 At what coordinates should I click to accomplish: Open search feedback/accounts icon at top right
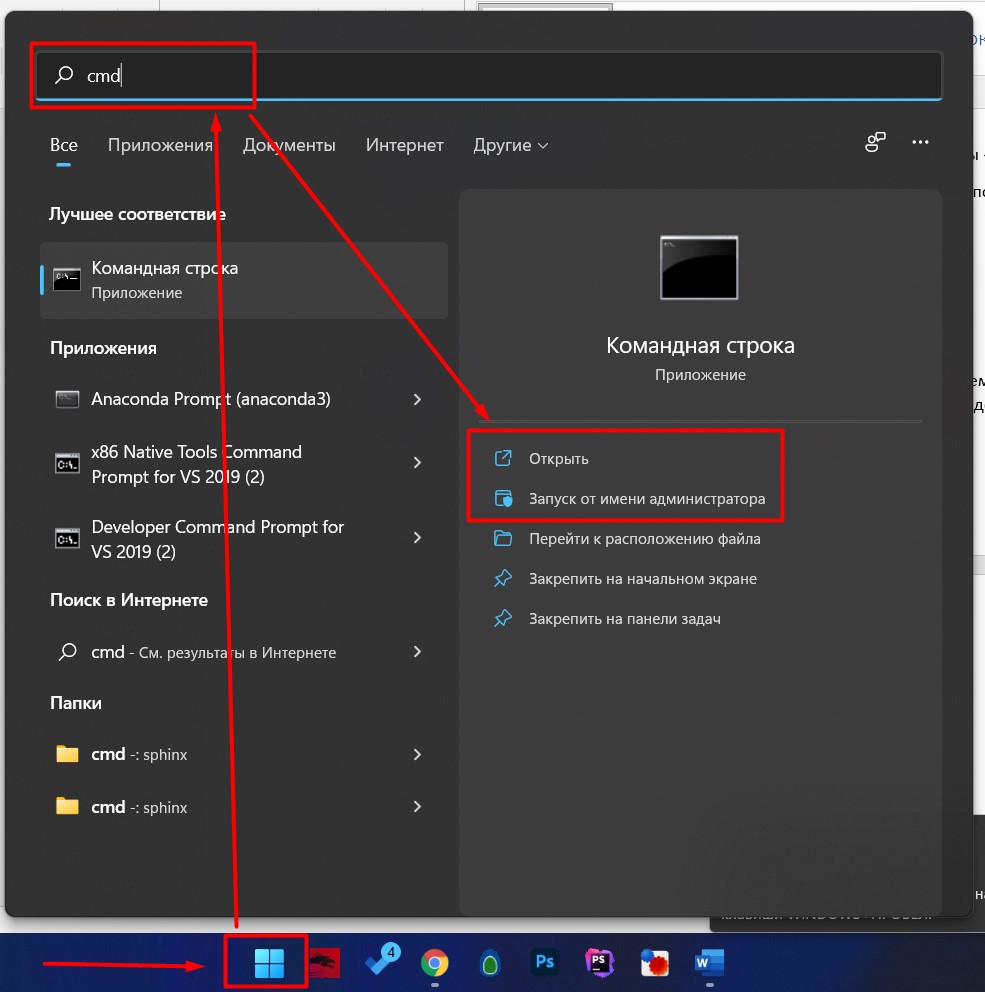click(x=875, y=142)
